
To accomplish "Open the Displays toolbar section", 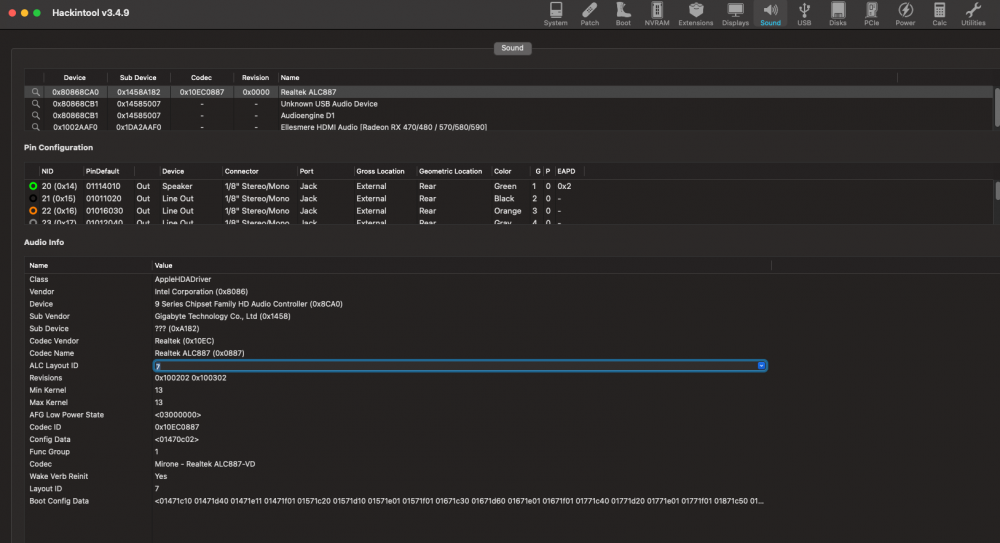I will (x=735, y=14).
